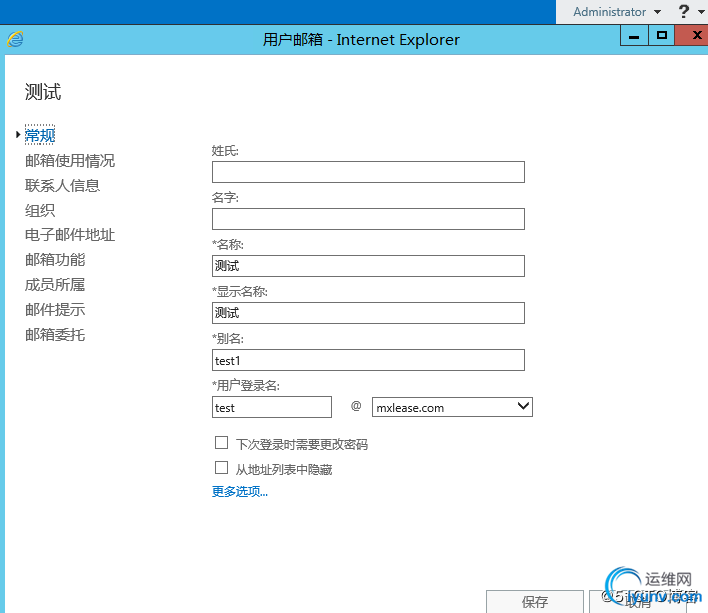Viewport: 708px width, 613px height.
Task: Show the 邮箱功能 section
Action: pyautogui.click(x=55, y=260)
